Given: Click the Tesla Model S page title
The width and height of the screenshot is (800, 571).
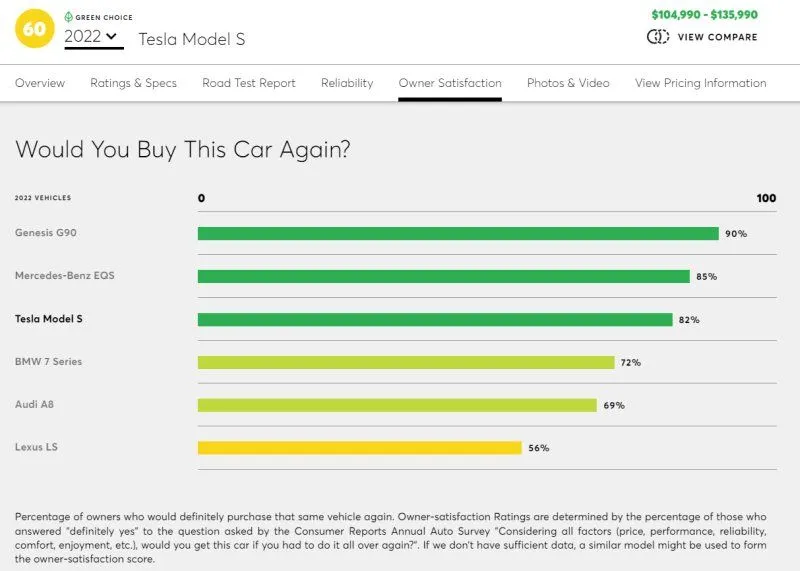Looking at the screenshot, I should click(x=191, y=39).
